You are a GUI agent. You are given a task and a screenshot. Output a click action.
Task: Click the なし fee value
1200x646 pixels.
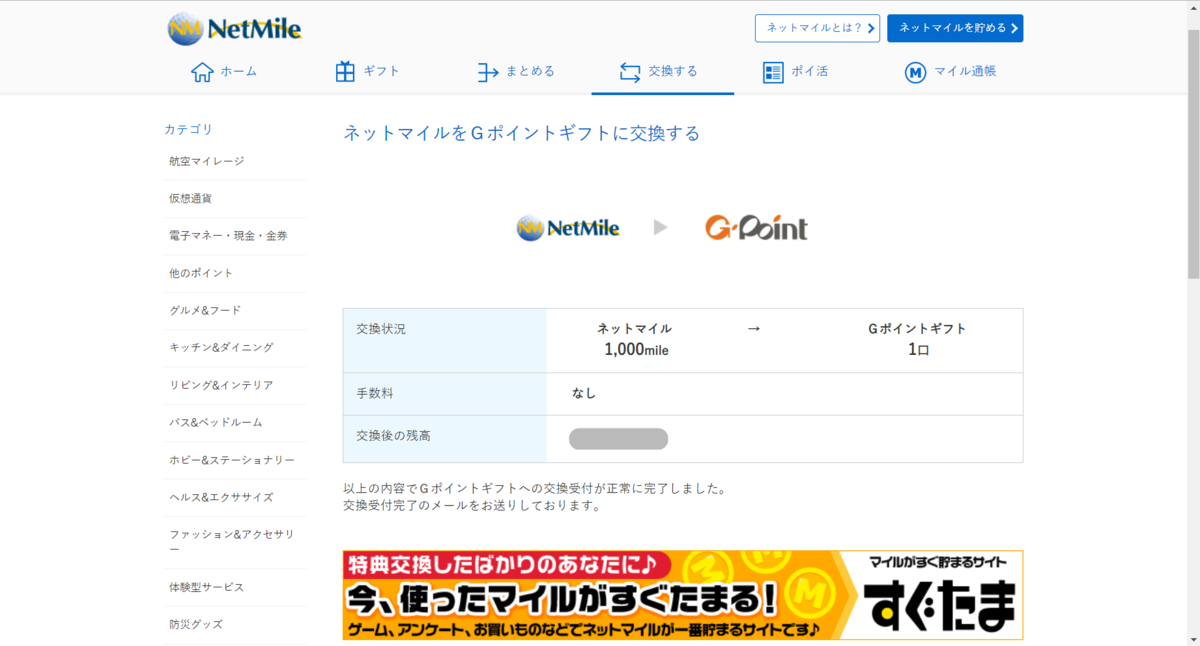(584, 394)
